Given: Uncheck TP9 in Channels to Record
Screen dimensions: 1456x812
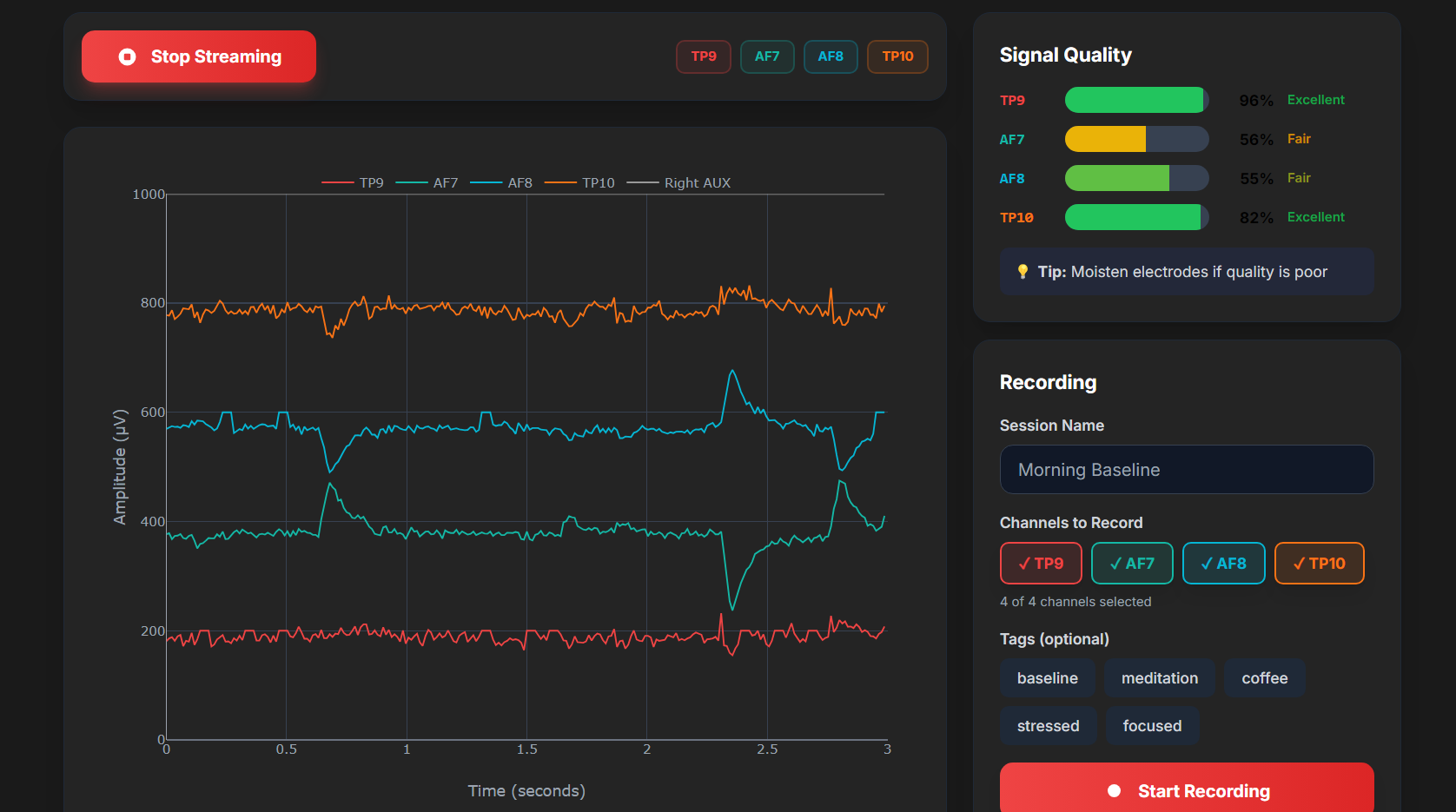Looking at the screenshot, I should pyautogui.click(x=1041, y=564).
